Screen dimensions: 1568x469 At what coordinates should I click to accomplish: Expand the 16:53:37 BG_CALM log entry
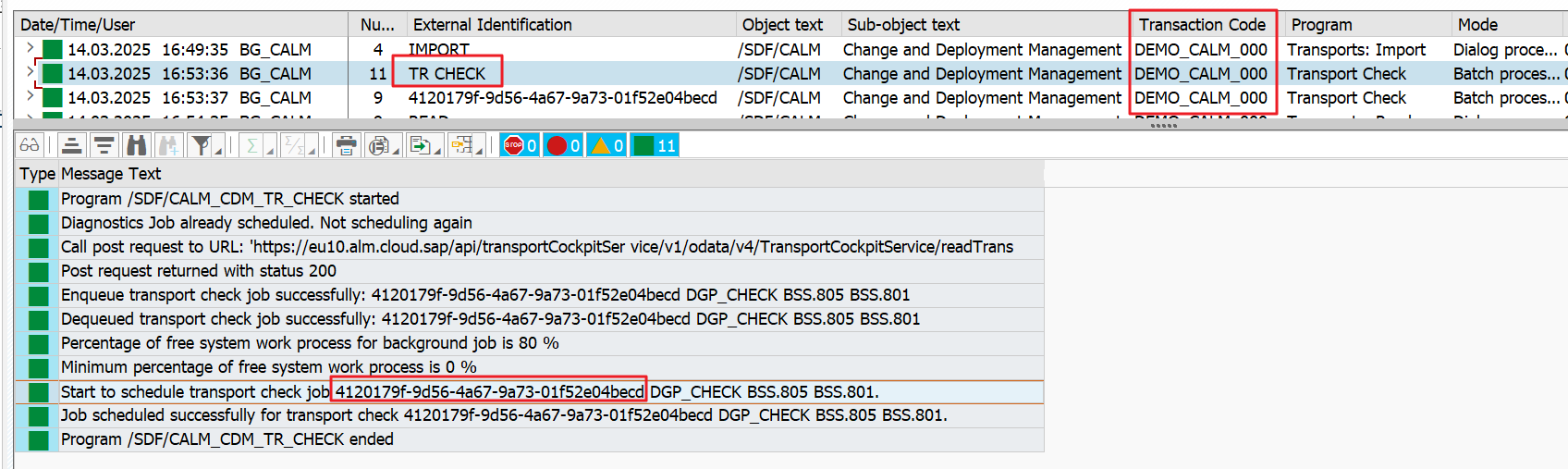pos(30,95)
